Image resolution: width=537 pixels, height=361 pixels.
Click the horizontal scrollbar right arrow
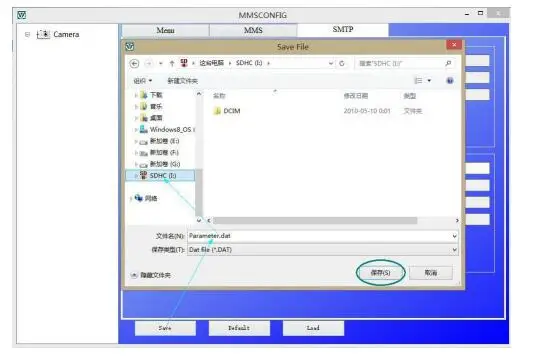pyautogui.click(x=457, y=221)
